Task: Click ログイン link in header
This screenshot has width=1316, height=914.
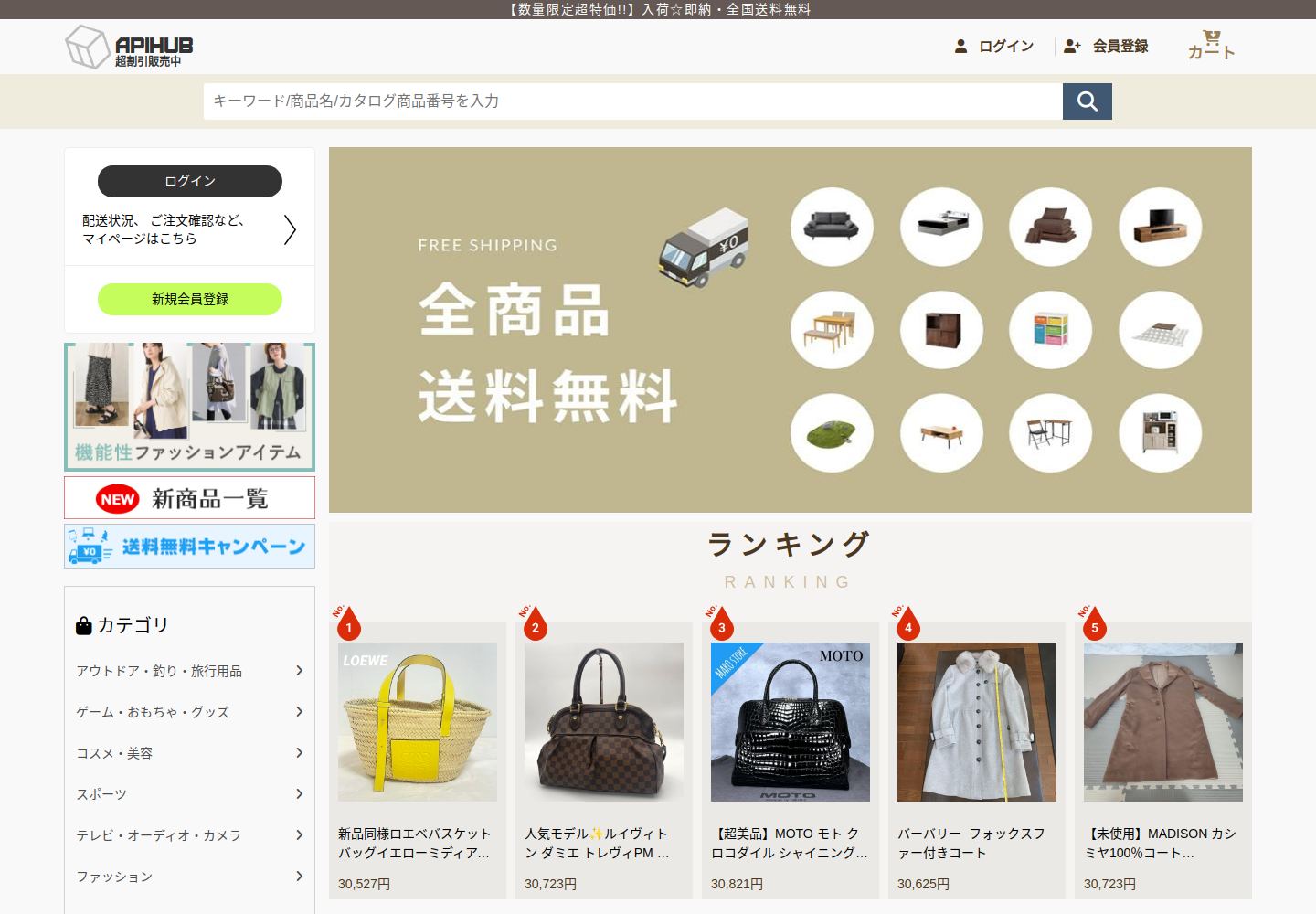Action: (1006, 46)
